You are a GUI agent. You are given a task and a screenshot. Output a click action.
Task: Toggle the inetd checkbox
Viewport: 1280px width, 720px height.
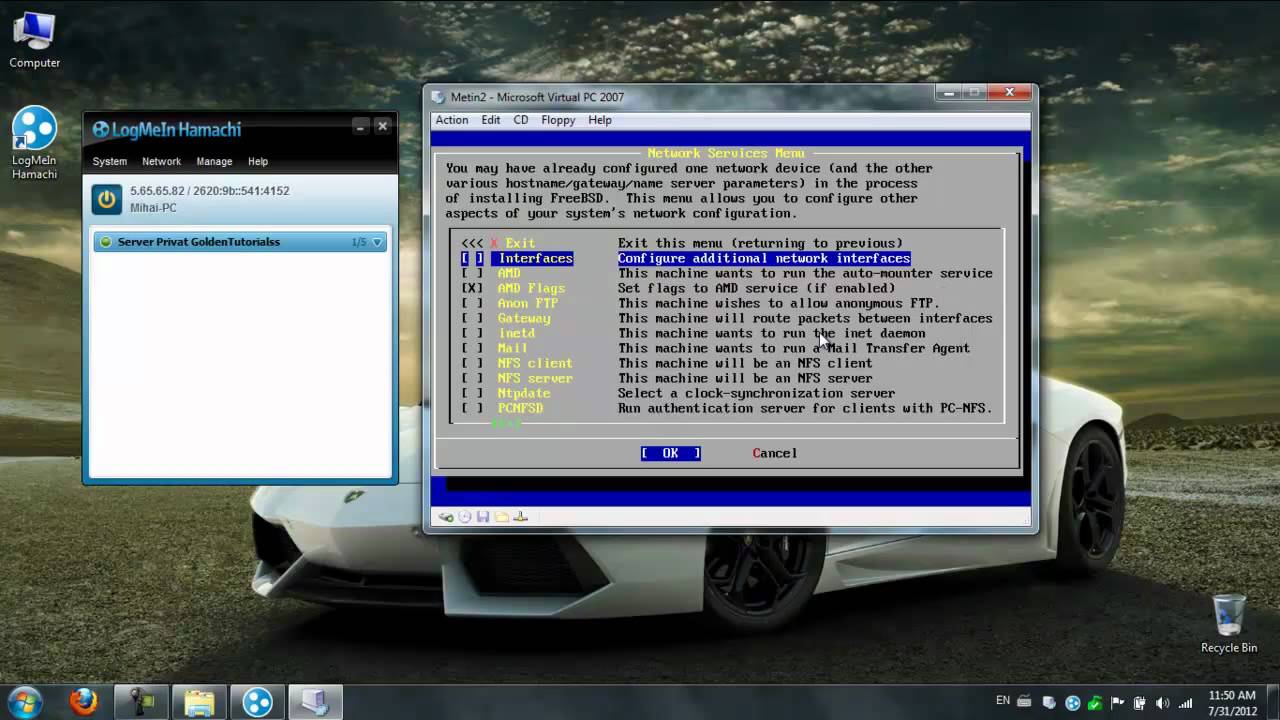point(472,333)
